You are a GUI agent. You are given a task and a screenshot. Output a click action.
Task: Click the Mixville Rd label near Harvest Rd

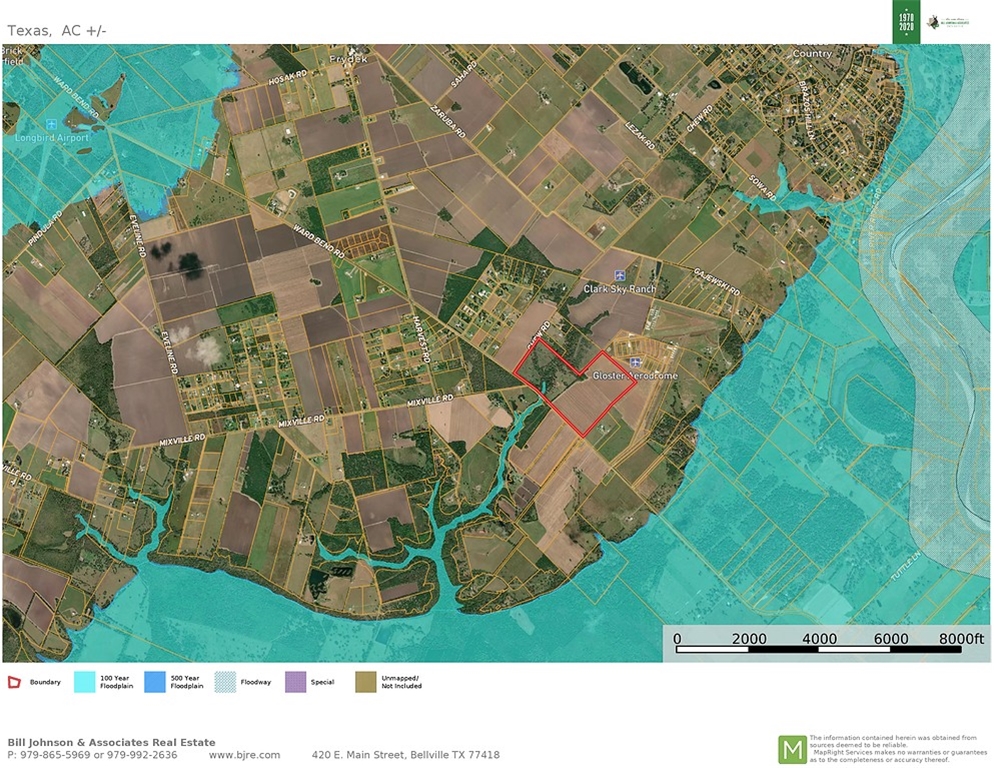pyautogui.click(x=430, y=399)
